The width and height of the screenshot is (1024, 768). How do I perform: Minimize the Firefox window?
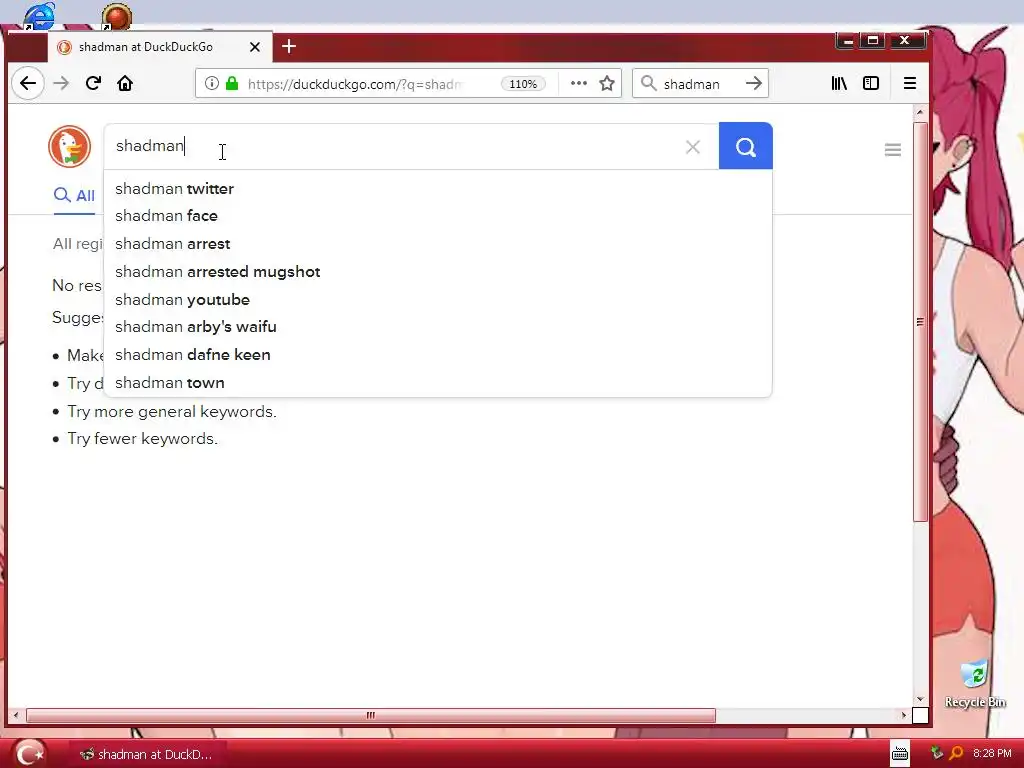click(848, 40)
